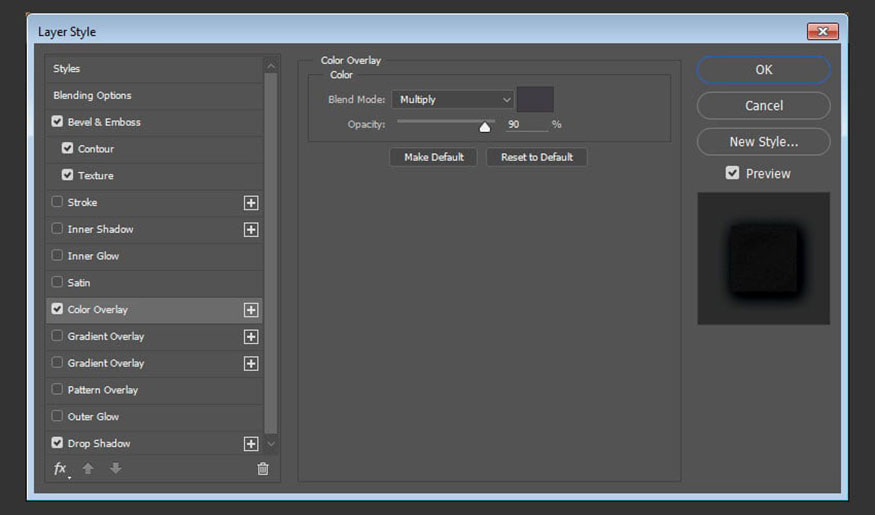Click plus icon on first Gradient Overlay row

(251, 337)
